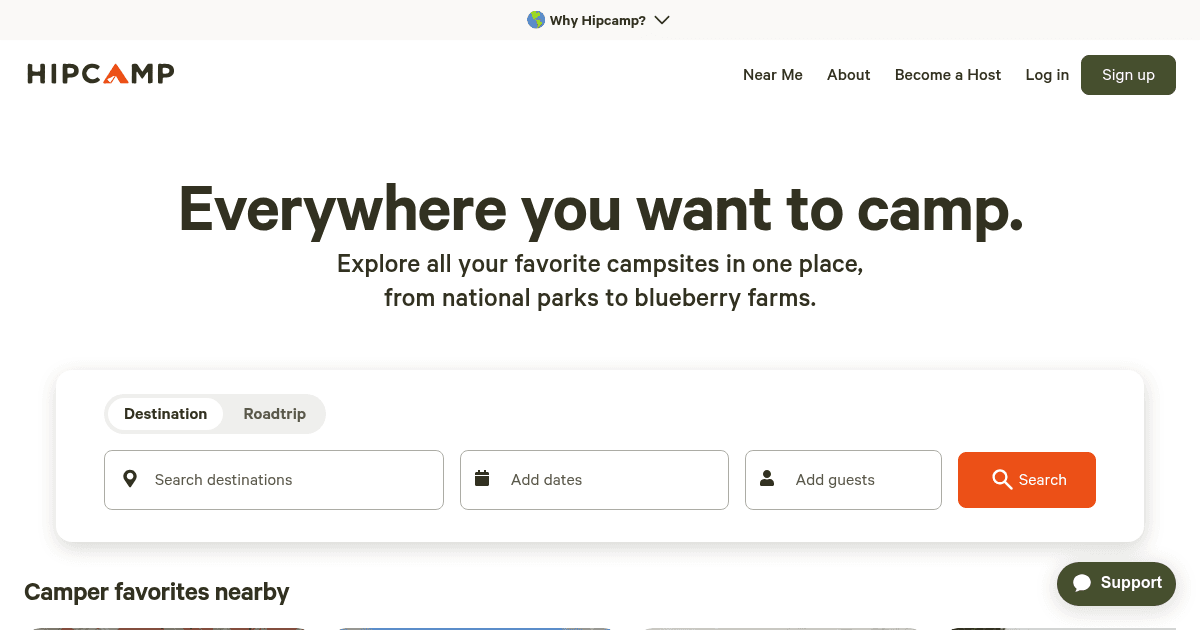Open the About page from the navbar
Image resolution: width=1200 pixels, height=630 pixels.
click(848, 74)
